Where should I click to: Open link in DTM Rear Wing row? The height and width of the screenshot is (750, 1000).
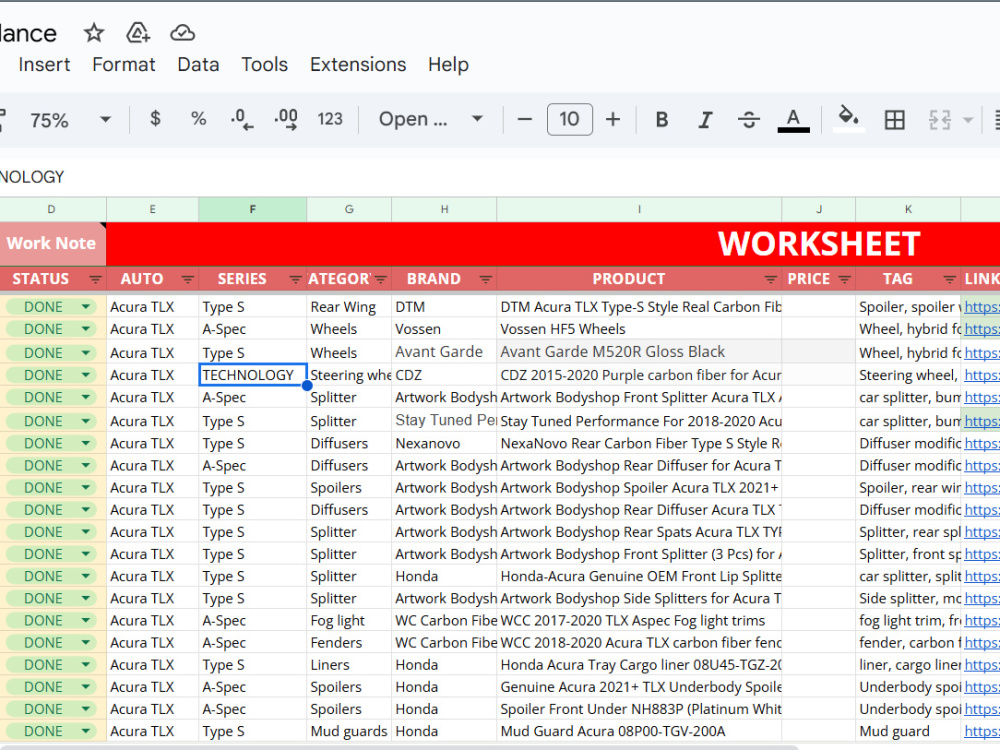click(x=982, y=307)
